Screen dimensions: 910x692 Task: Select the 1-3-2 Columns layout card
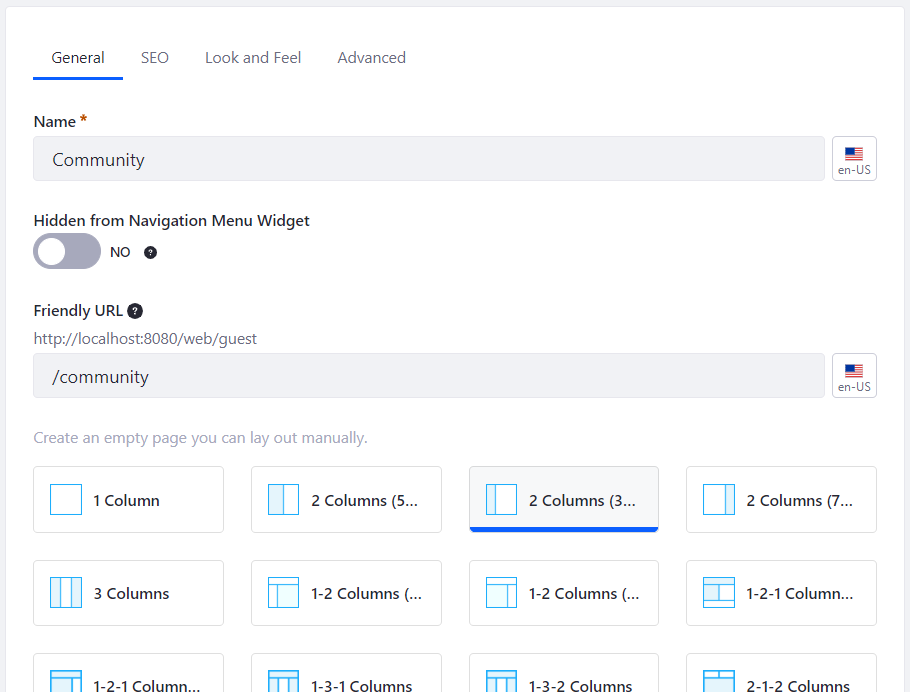click(x=564, y=673)
